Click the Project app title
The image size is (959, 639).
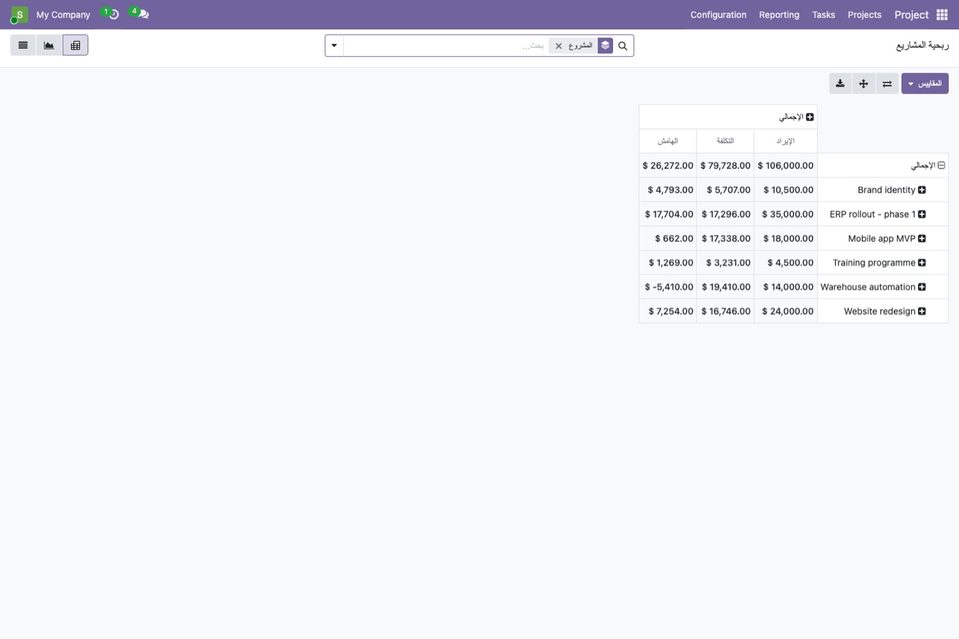(x=911, y=15)
